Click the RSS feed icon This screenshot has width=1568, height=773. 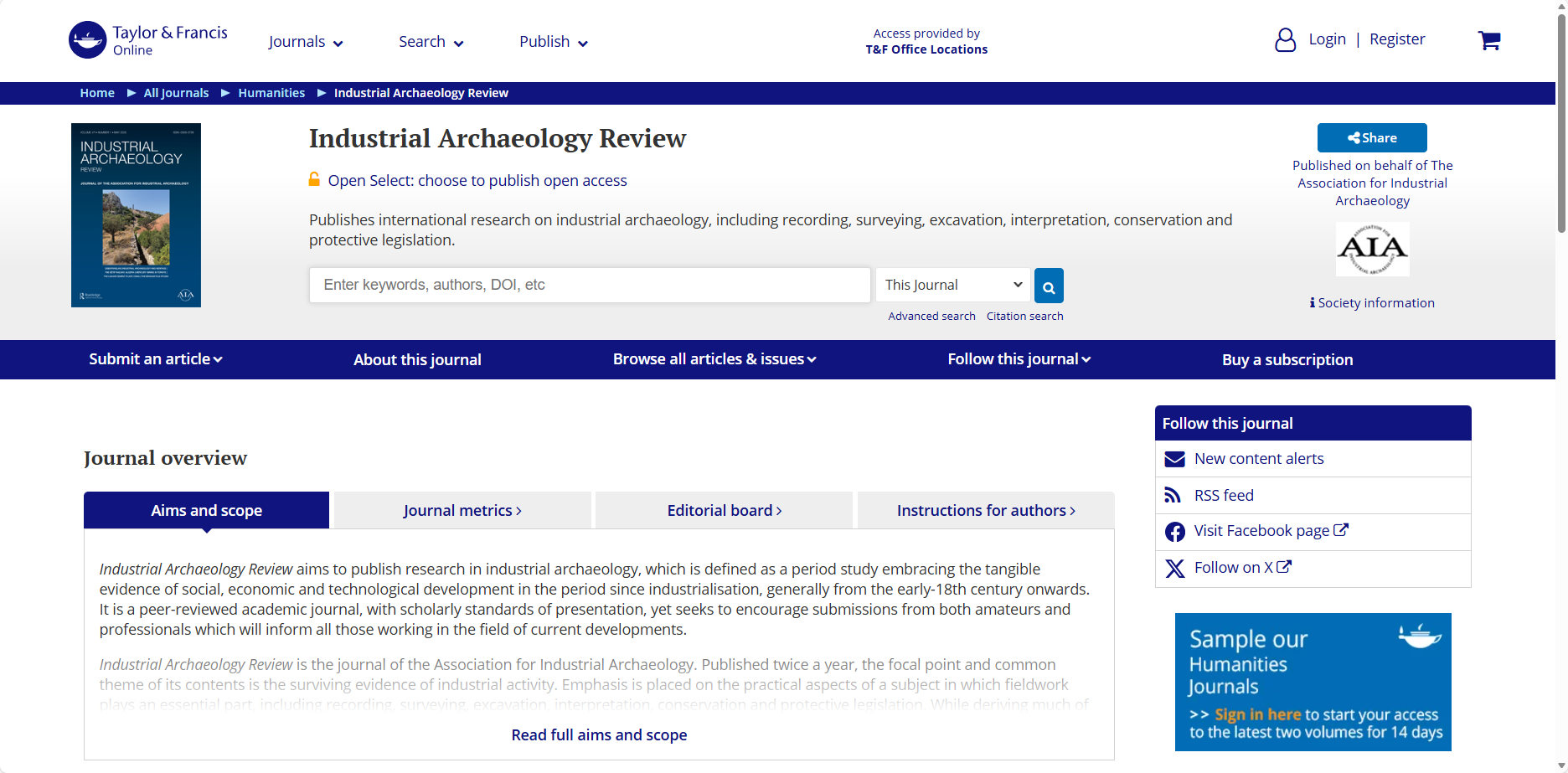tap(1173, 496)
